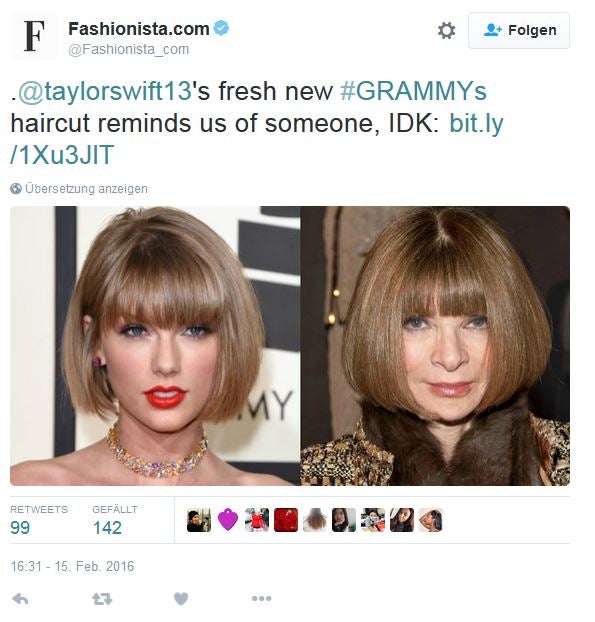Retweet using the retweet icon

102,599
